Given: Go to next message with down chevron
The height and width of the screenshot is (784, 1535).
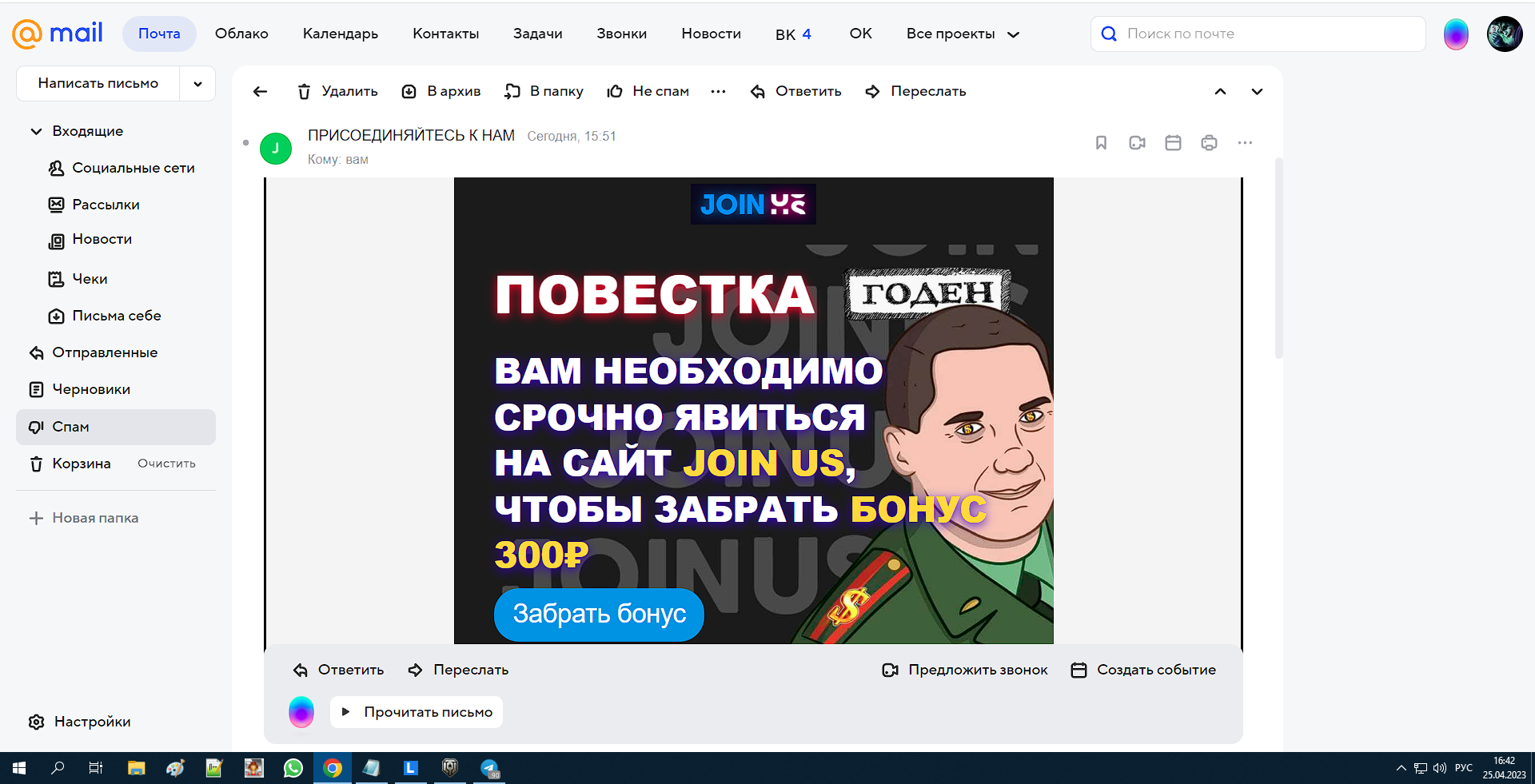Looking at the screenshot, I should point(1257,91).
